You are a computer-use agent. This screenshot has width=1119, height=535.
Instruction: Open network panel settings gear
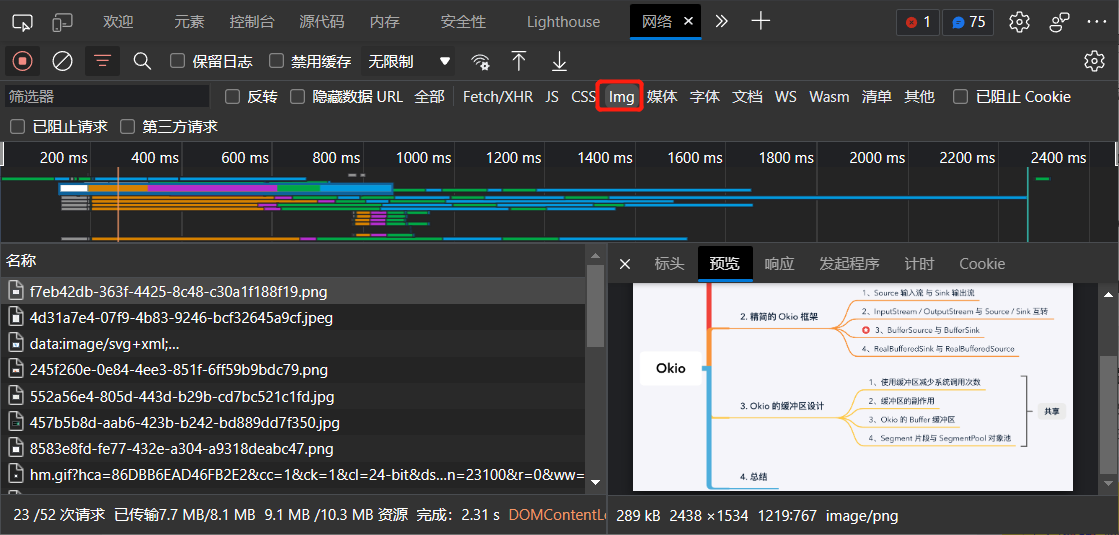point(1094,61)
